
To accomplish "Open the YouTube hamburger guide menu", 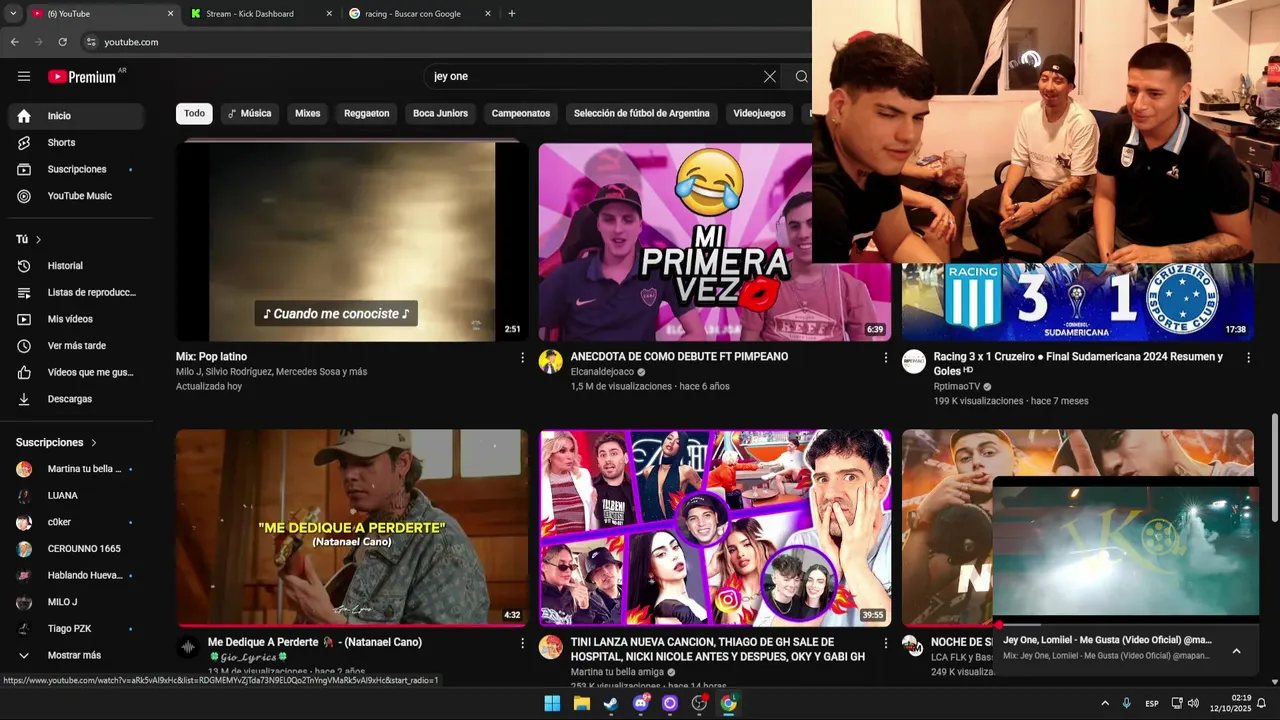I will (x=24, y=76).
